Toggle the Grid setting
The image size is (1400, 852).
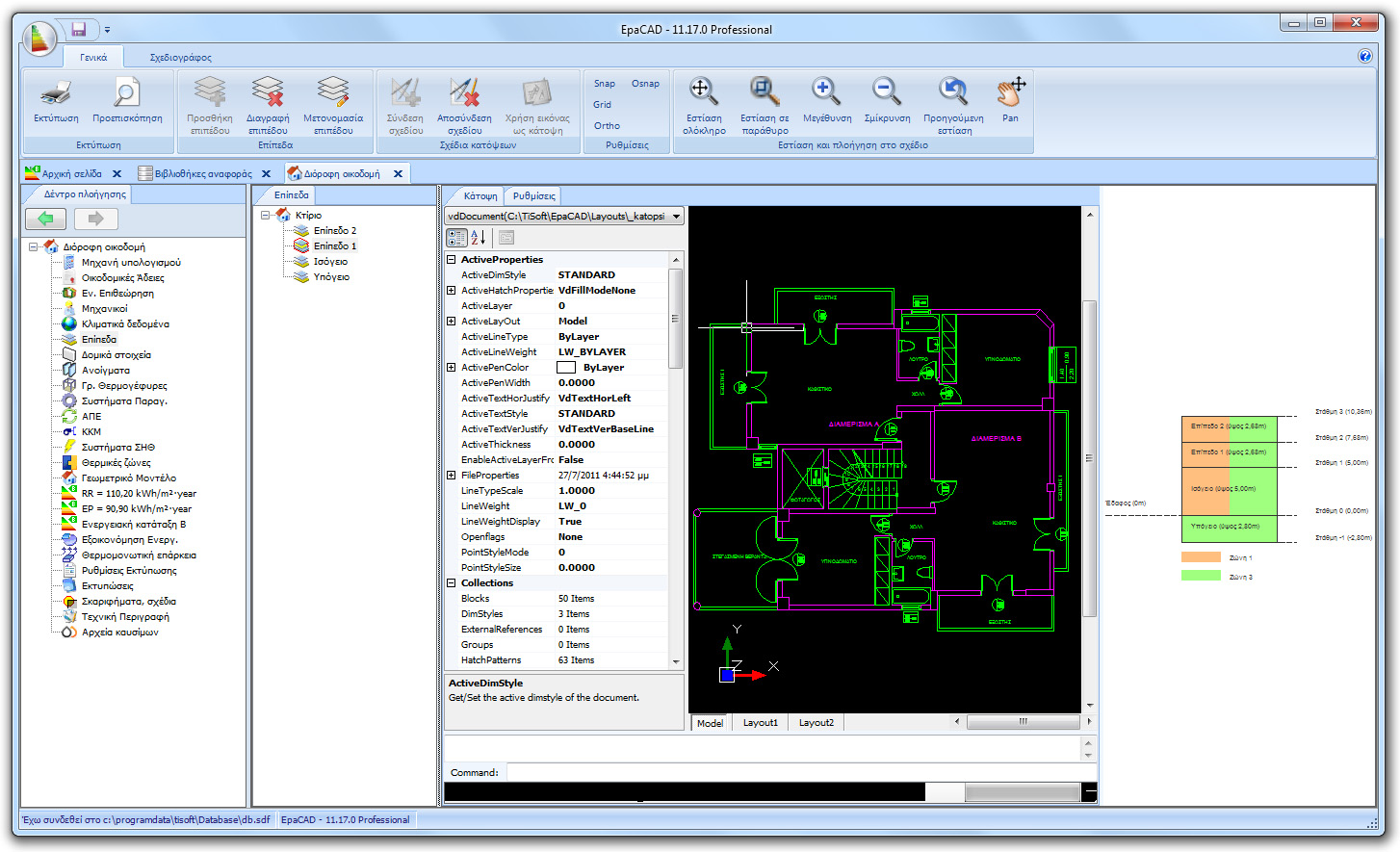click(603, 105)
